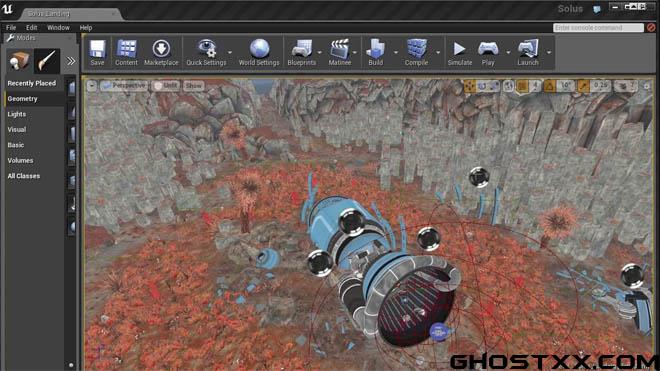Open Quick Settings dropdown arrow
660x371 pixels.
coord(230,53)
